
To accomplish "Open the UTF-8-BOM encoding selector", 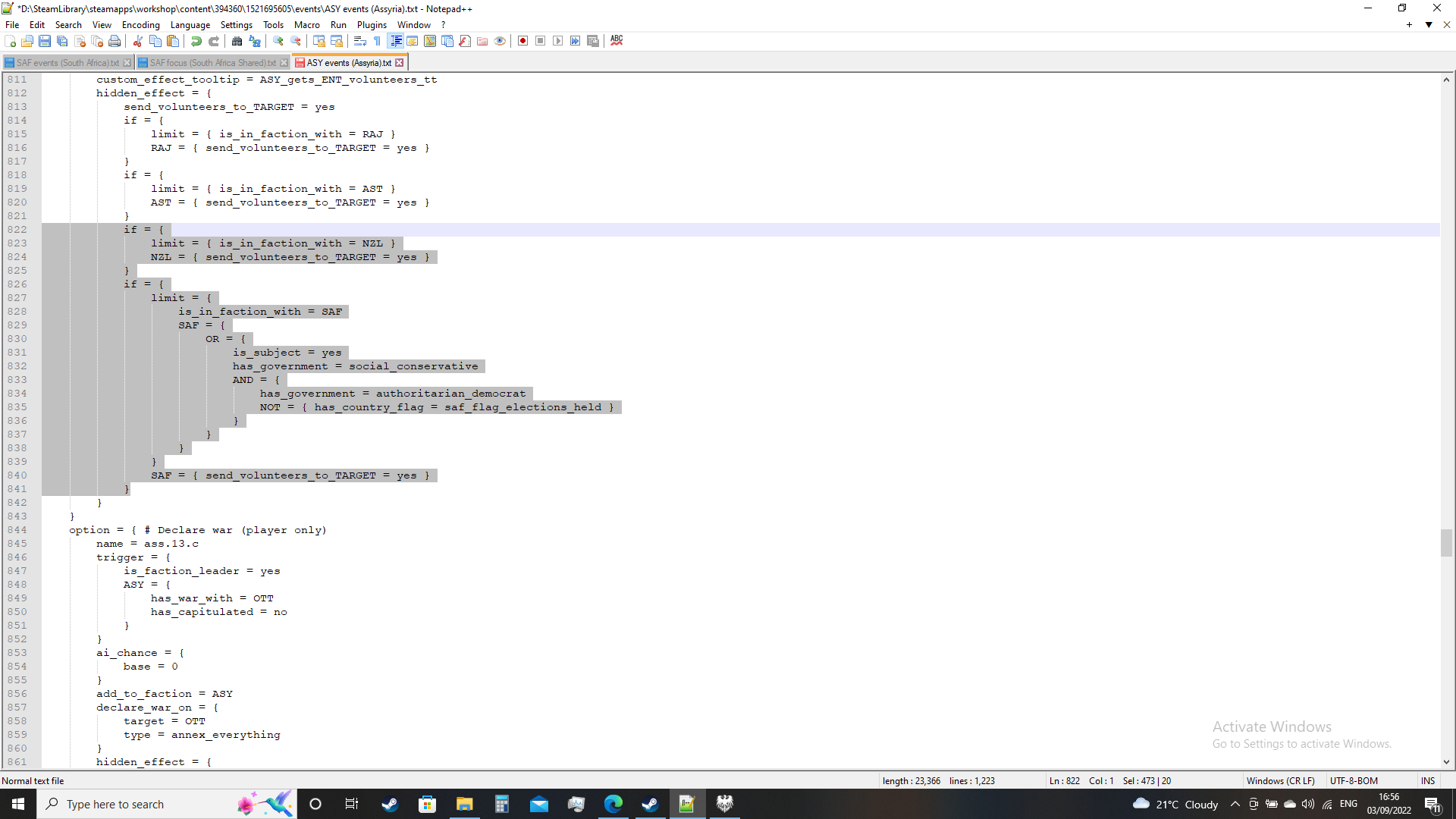I will [x=1354, y=780].
